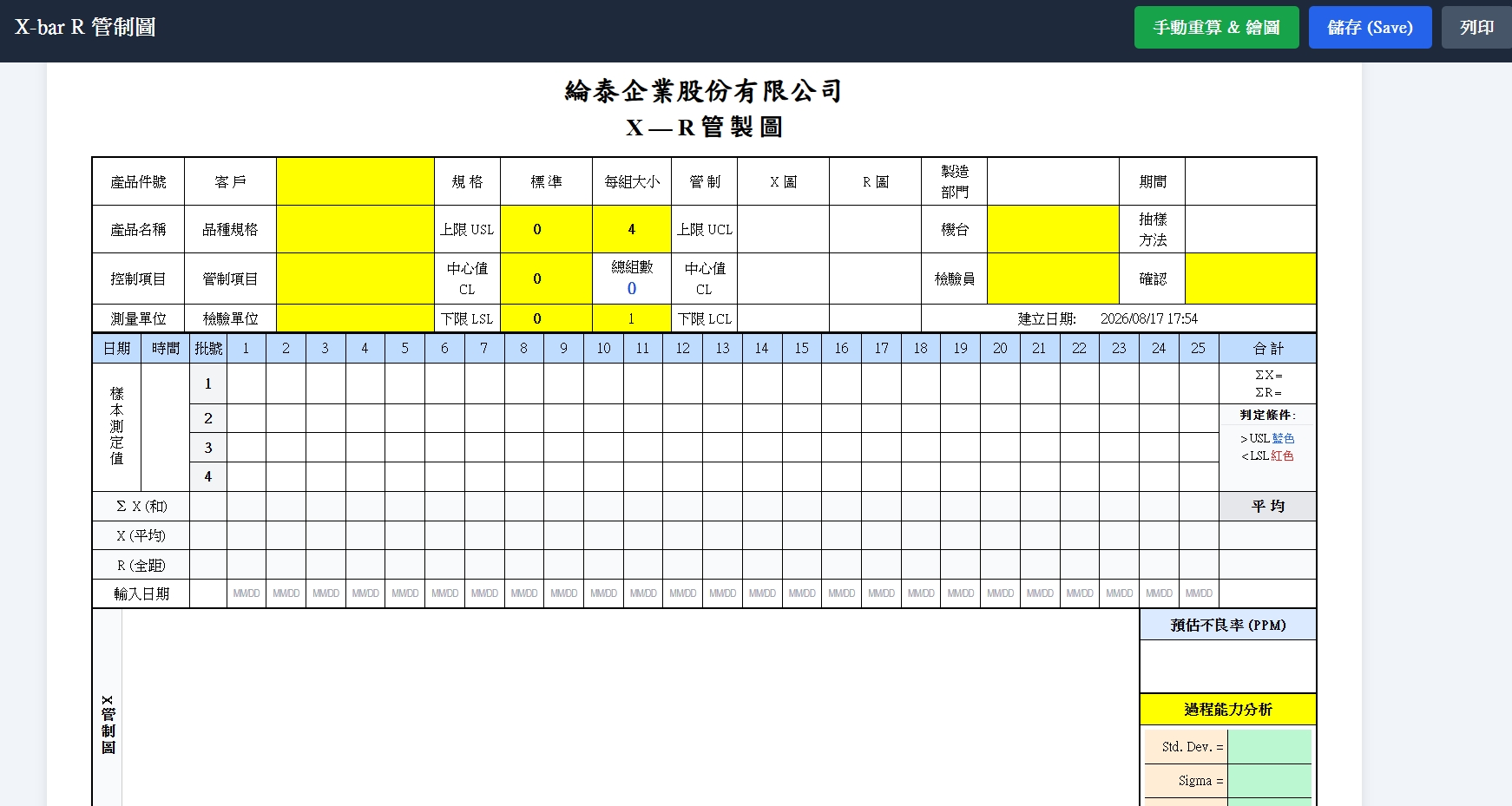Click sample row 3 cell under column 10
Screen dimensions: 1512x806
coord(603,448)
